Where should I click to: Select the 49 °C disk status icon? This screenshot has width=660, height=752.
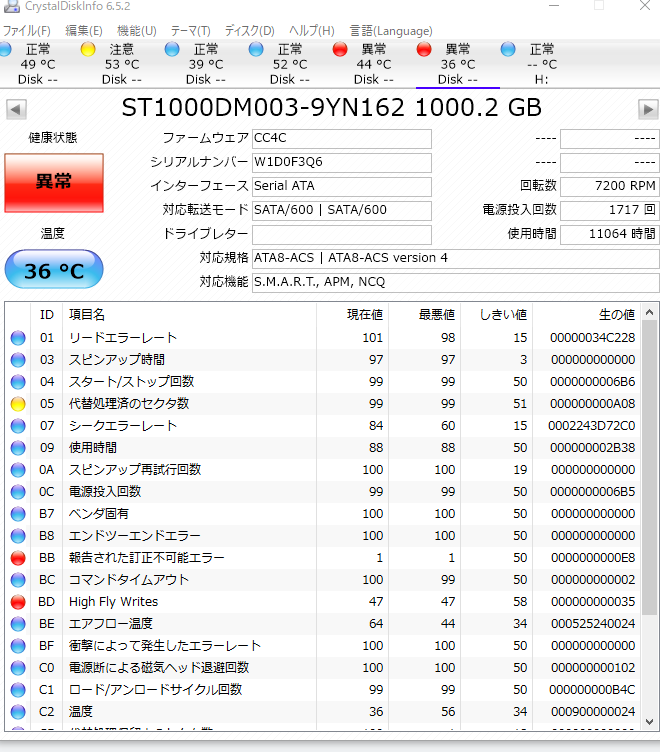(5, 49)
